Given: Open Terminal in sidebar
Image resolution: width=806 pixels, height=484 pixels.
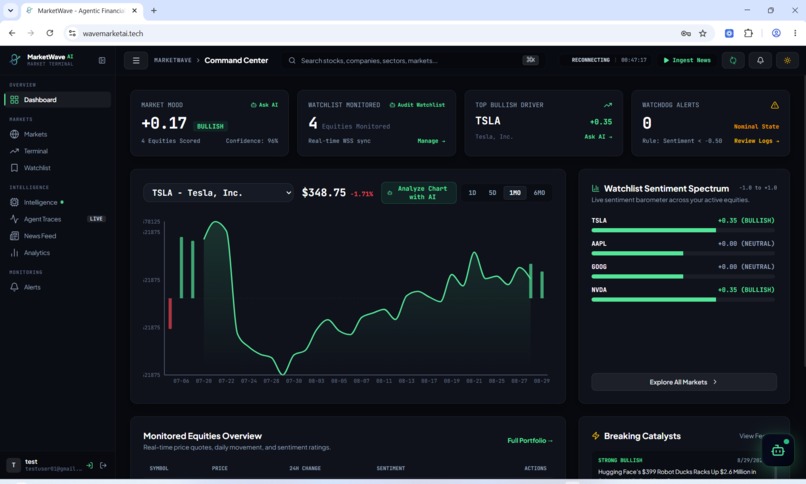Looking at the screenshot, I should click(x=58, y=151).
